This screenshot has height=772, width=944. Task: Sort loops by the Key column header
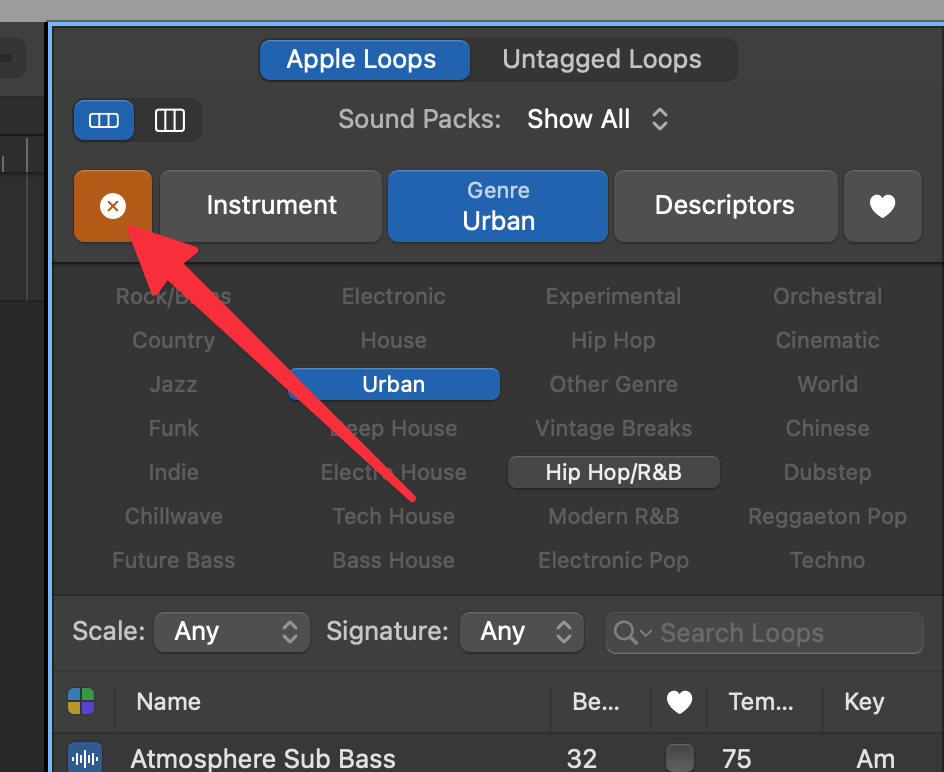tap(865, 702)
